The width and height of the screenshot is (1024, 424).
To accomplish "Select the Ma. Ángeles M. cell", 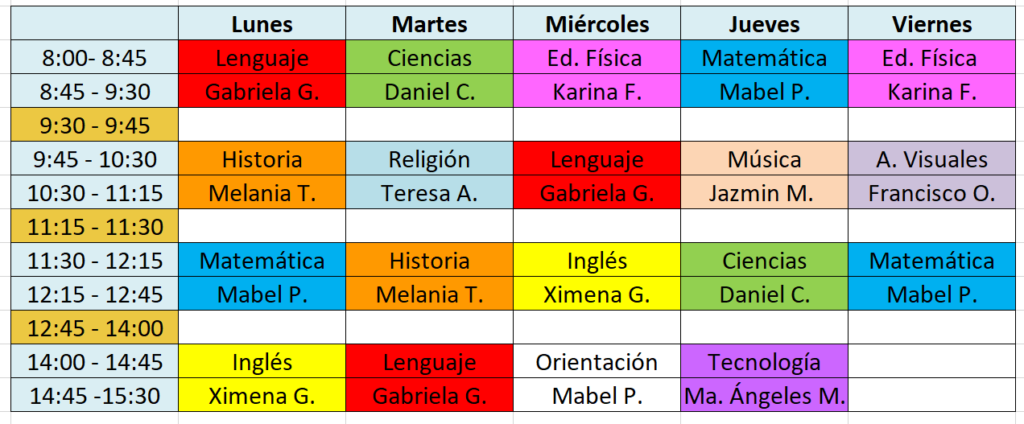I will click(x=764, y=395).
